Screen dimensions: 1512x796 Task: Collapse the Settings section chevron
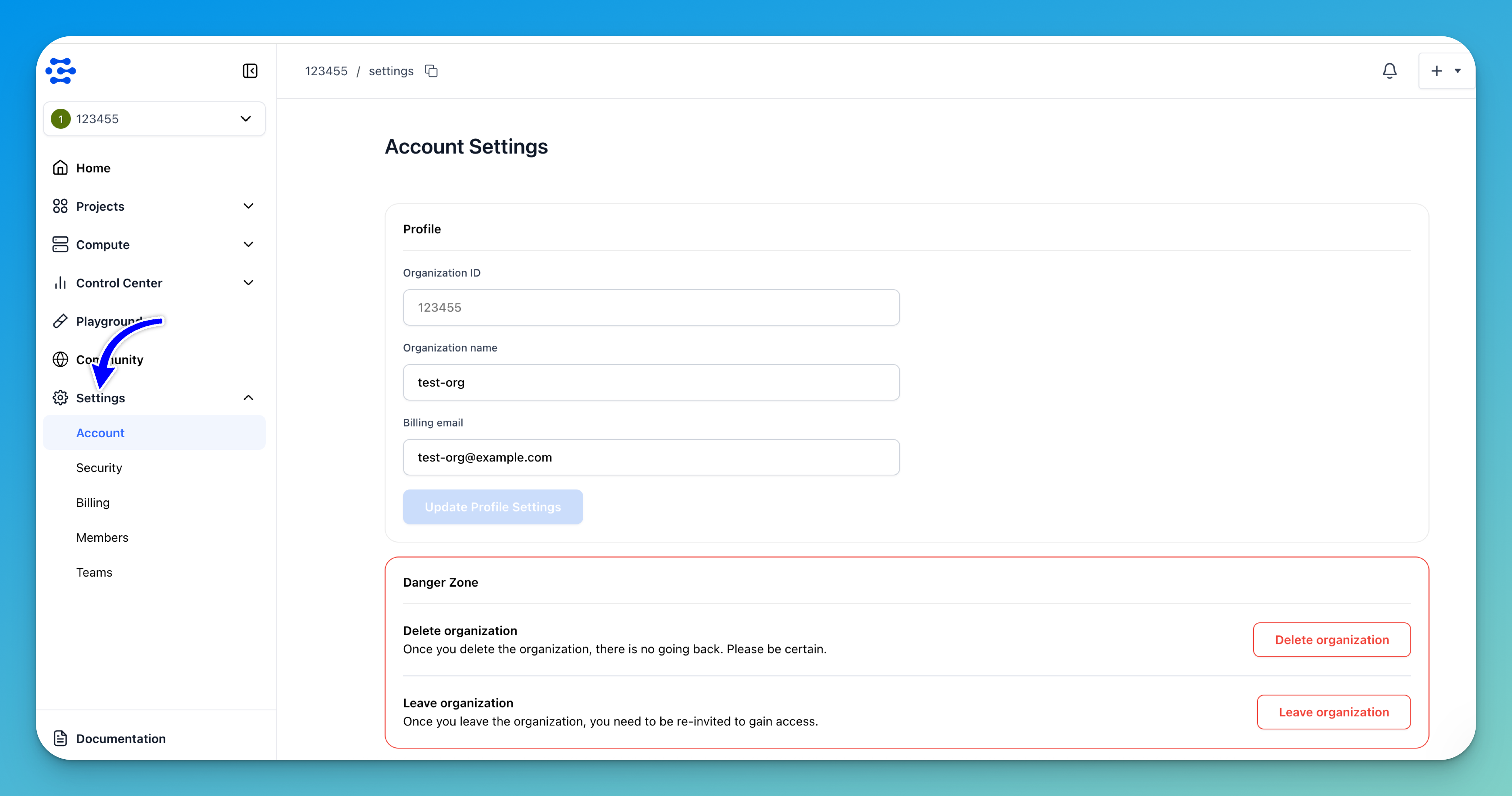(248, 398)
